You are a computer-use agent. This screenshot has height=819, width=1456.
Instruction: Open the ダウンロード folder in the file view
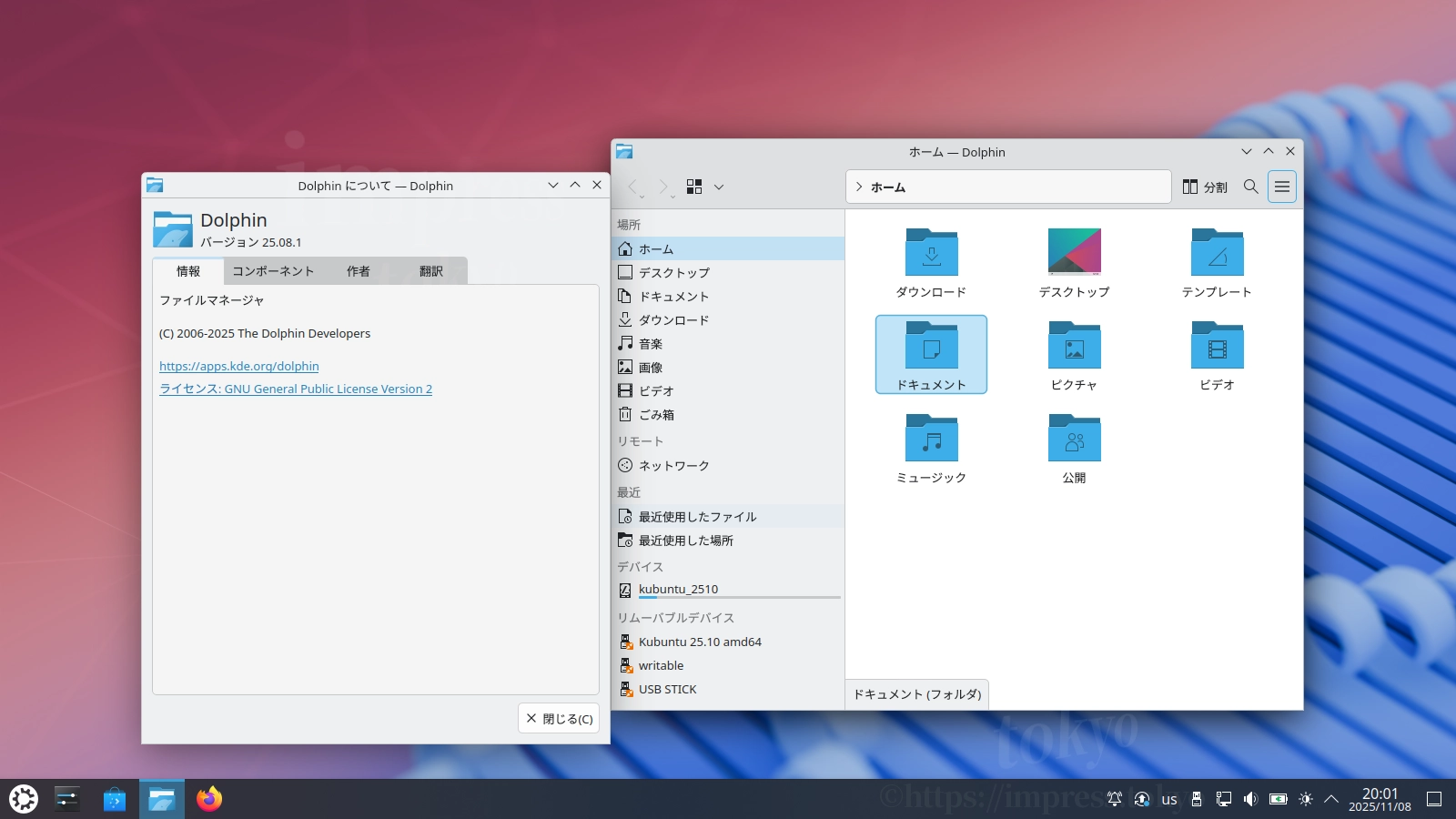point(931,264)
